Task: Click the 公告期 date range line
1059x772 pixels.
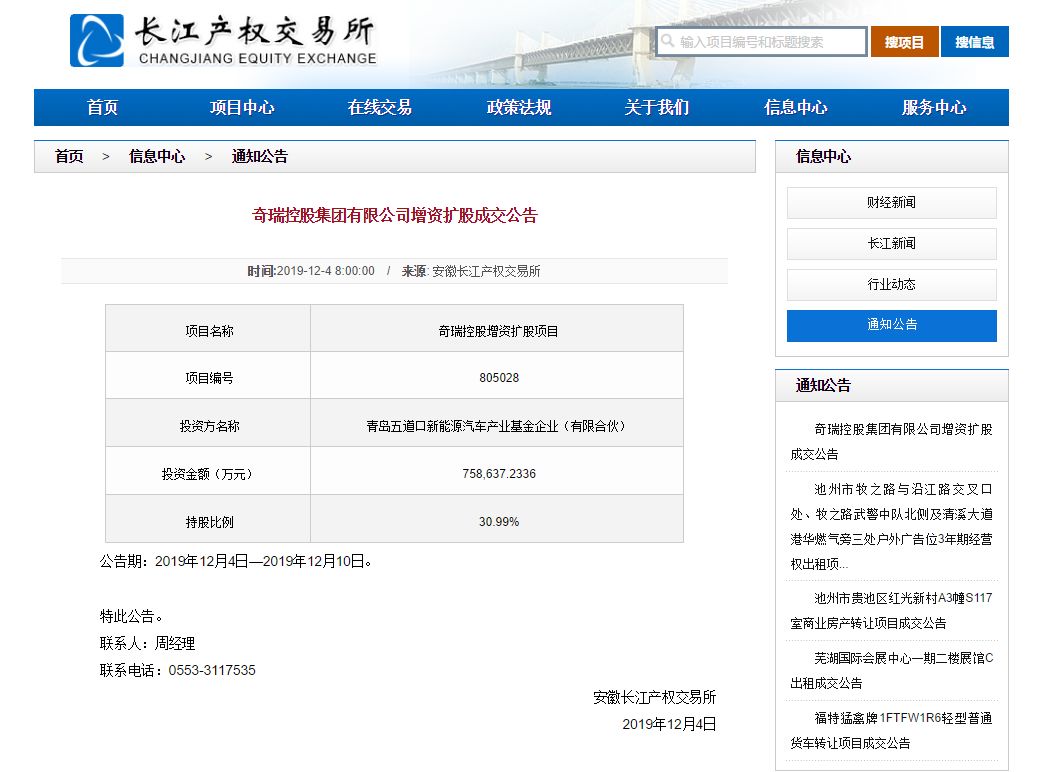Action: pos(236,561)
